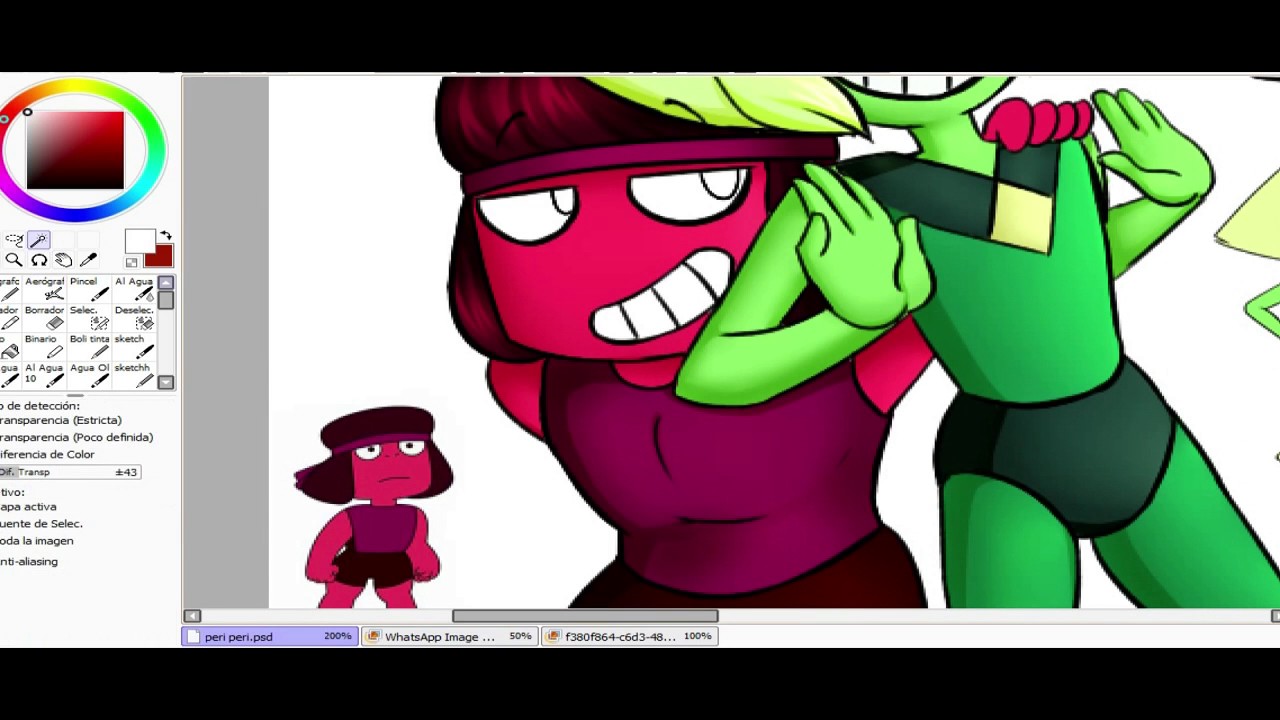
Task: Choose the Borrador eraser tool
Action: [45, 318]
